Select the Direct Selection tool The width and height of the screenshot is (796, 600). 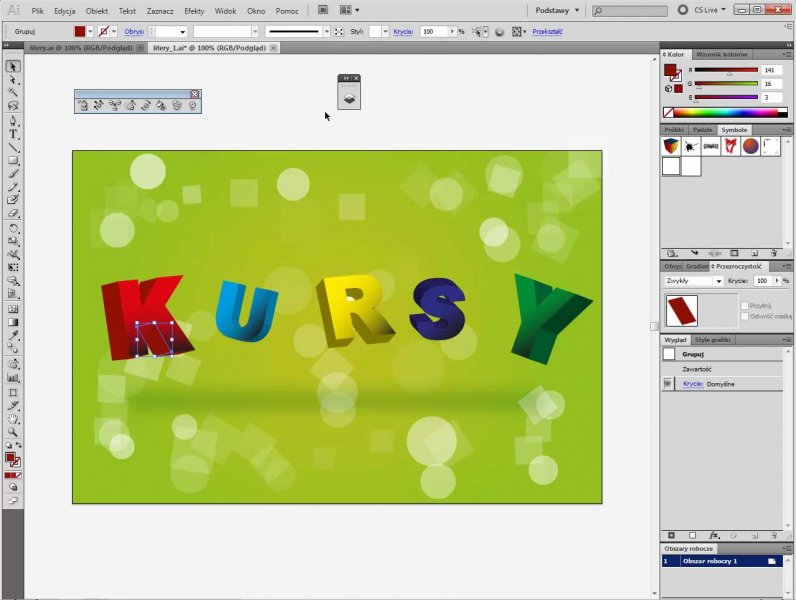(x=14, y=79)
